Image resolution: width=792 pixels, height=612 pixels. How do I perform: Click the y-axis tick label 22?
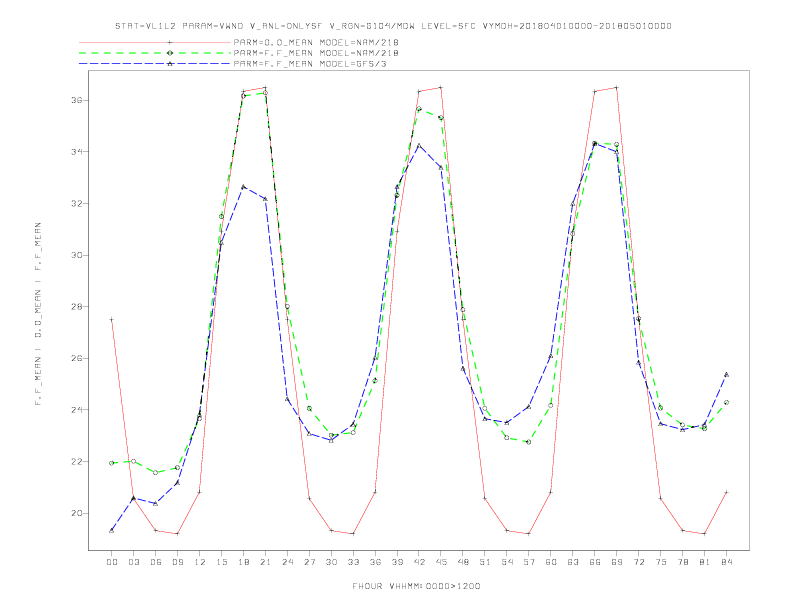77,462
